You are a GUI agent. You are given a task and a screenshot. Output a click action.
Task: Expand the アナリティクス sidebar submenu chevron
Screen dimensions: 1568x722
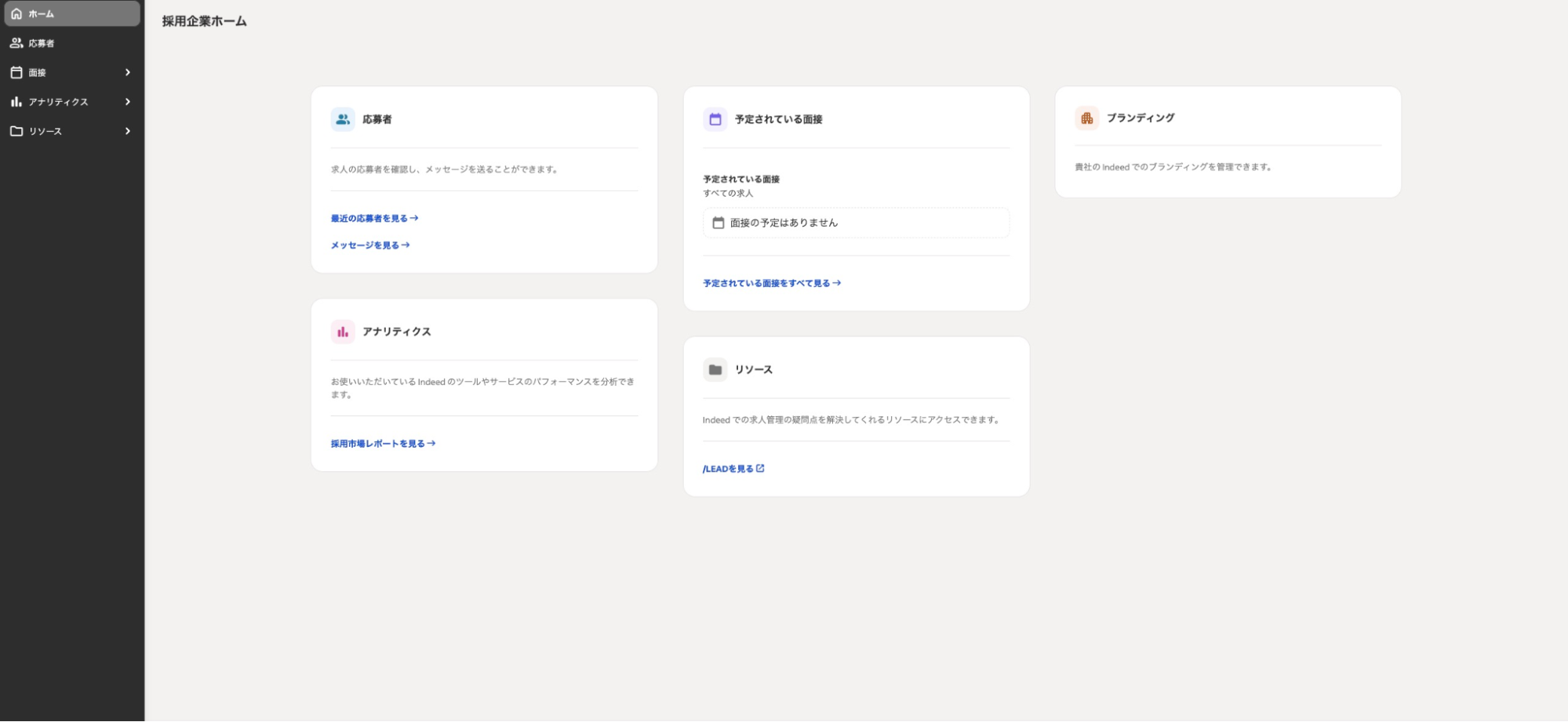click(x=128, y=102)
